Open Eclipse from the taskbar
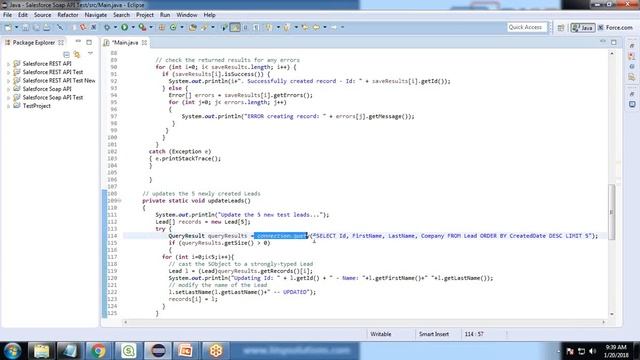640x360 pixels. point(158,351)
